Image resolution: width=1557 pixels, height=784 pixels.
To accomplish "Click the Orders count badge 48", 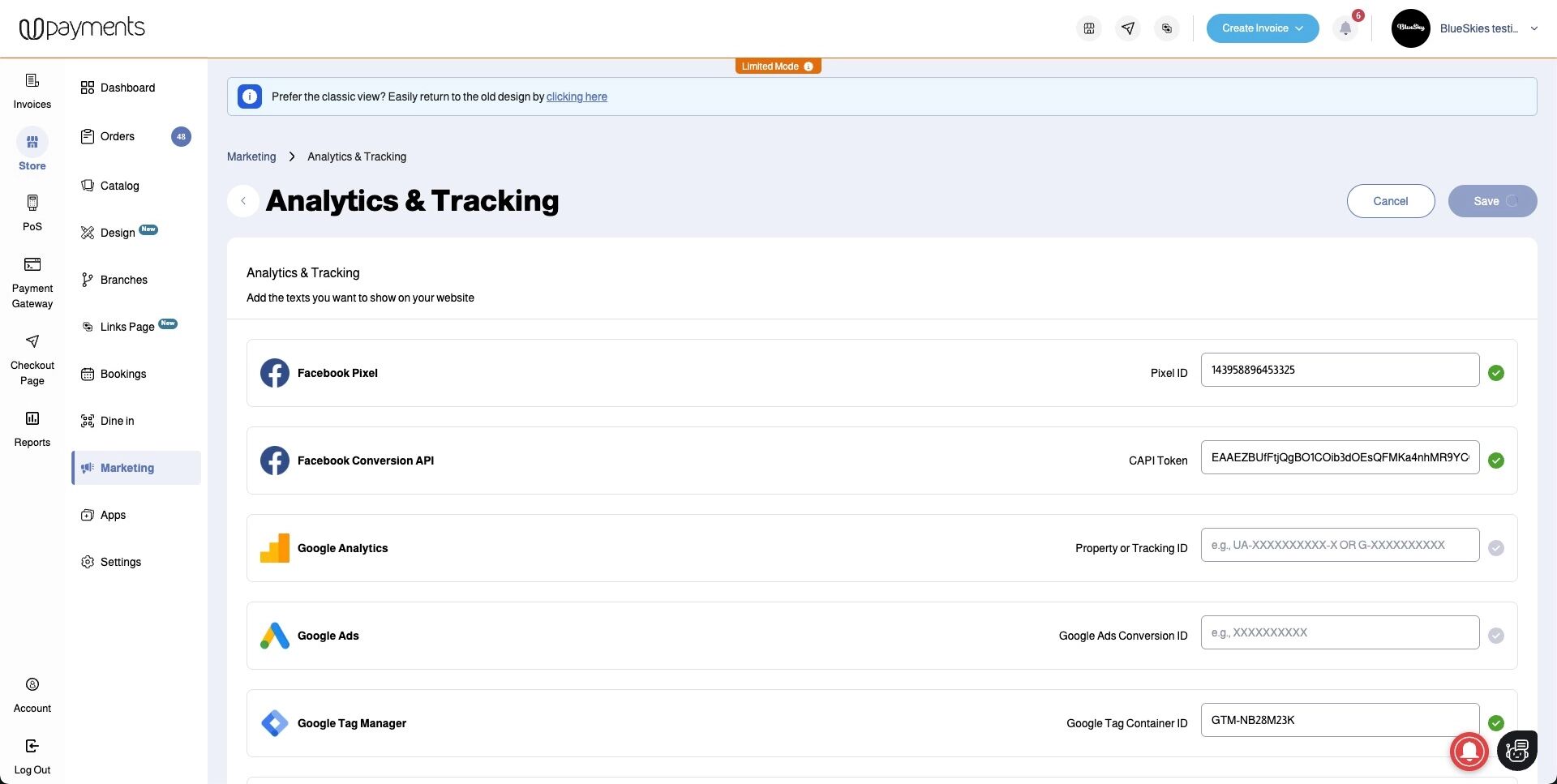I will [x=181, y=136].
